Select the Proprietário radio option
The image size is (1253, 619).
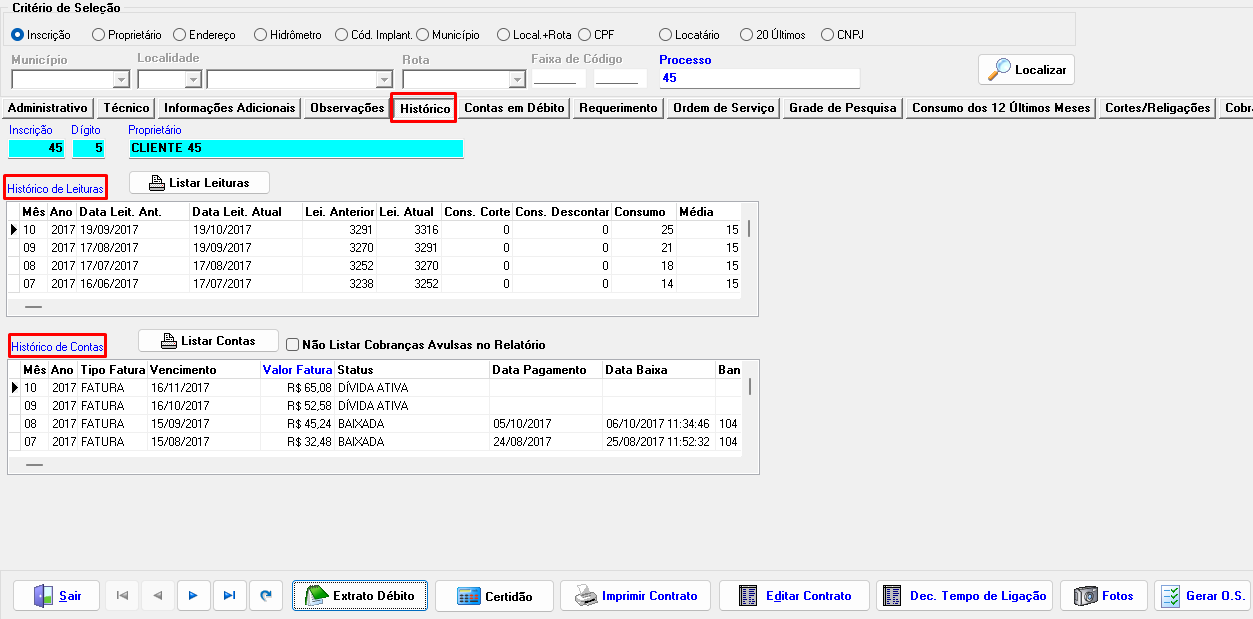tap(98, 35)
